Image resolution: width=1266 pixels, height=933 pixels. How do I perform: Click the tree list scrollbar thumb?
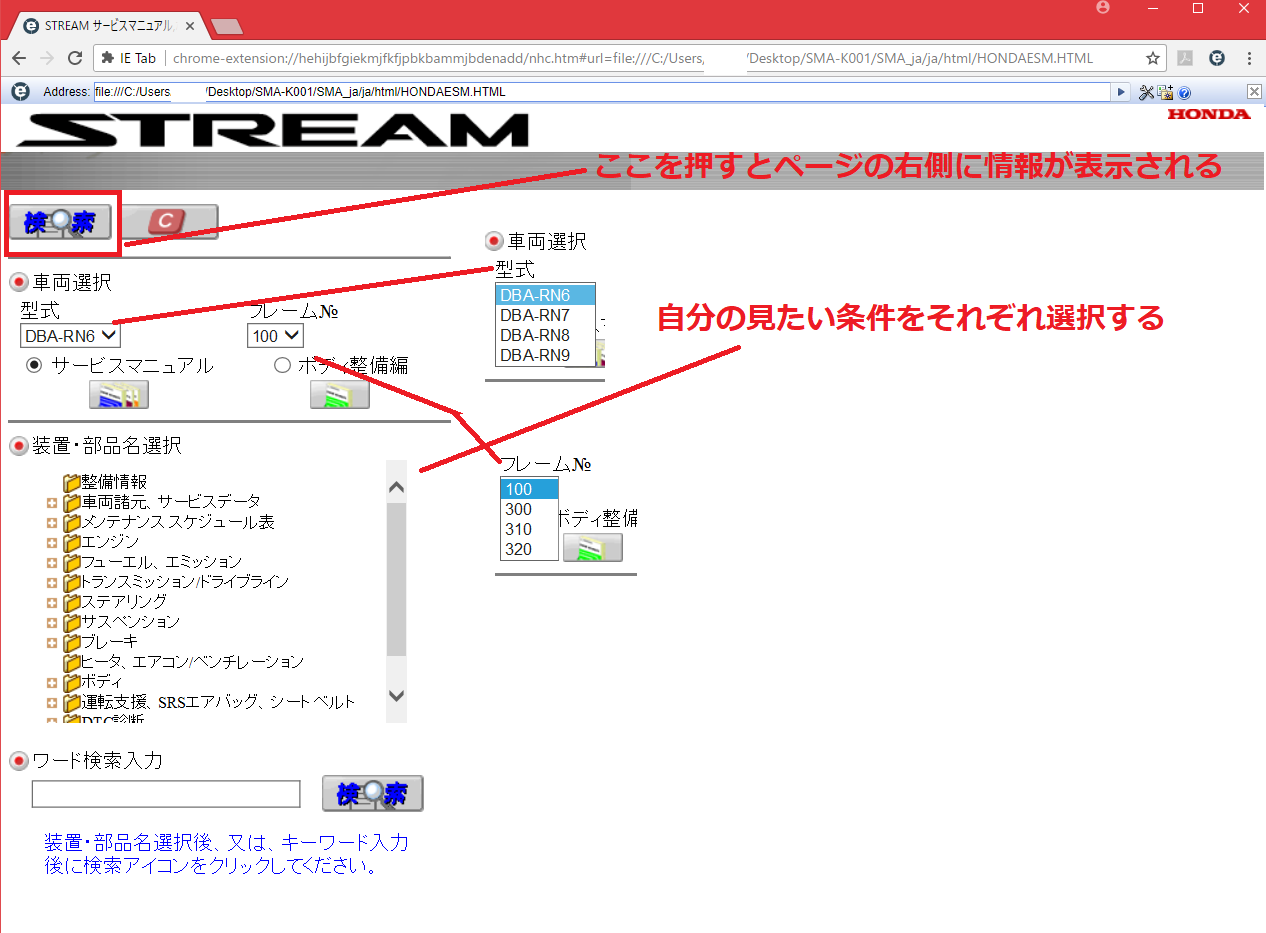click(x=396, y=580)
